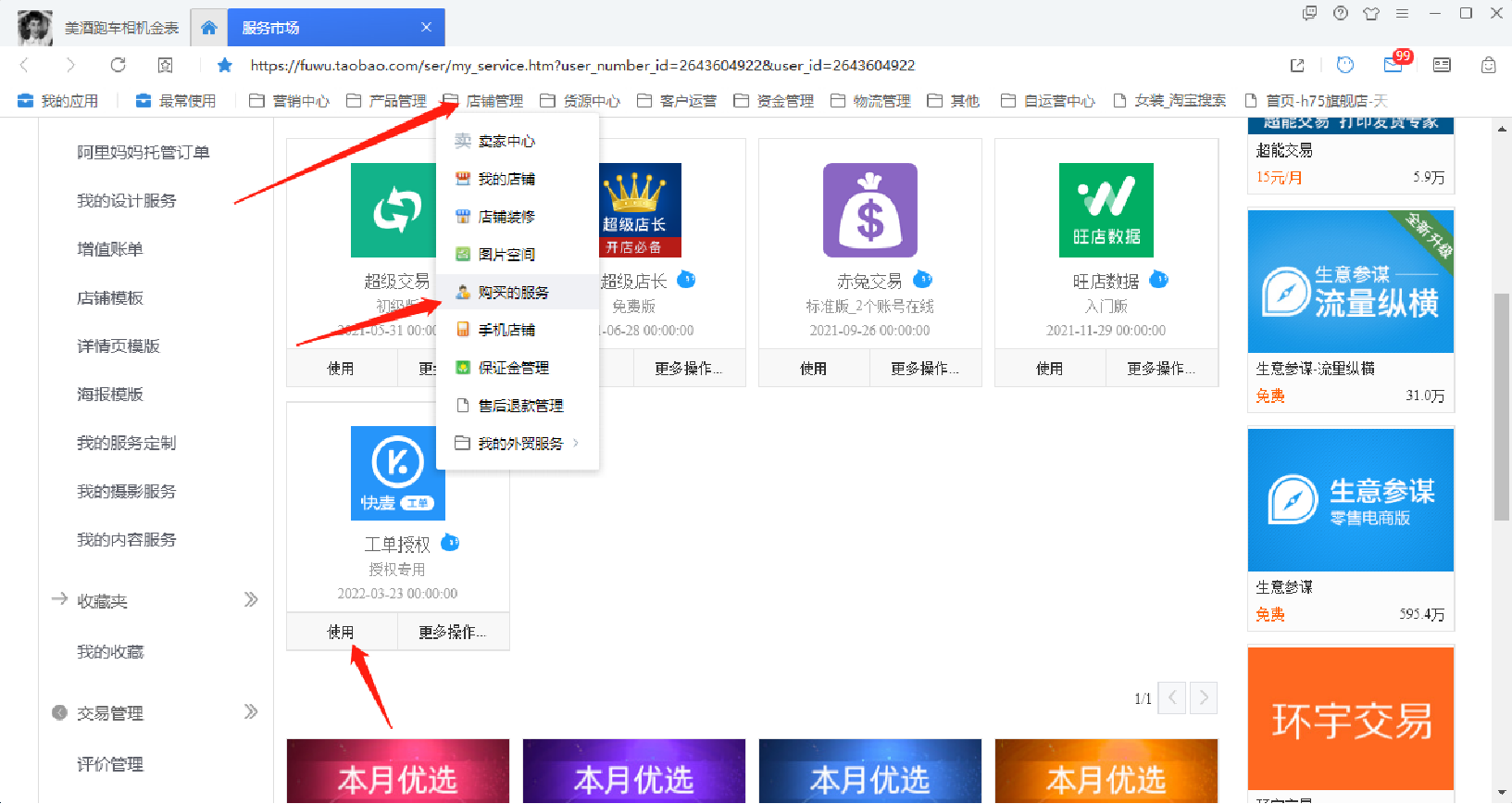1512x804 pixels.
Task: Open the 快麦 工单授权 app icon
Action: (x=398, y=473)
